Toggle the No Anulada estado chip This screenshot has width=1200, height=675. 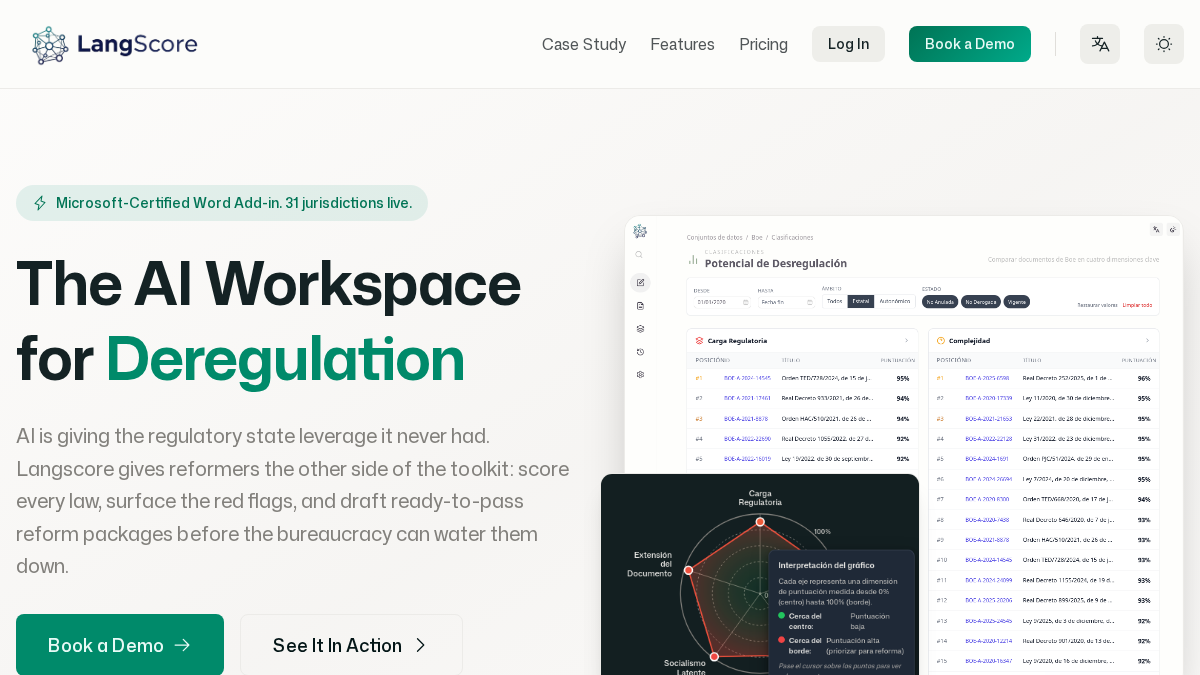coord(940,302)
